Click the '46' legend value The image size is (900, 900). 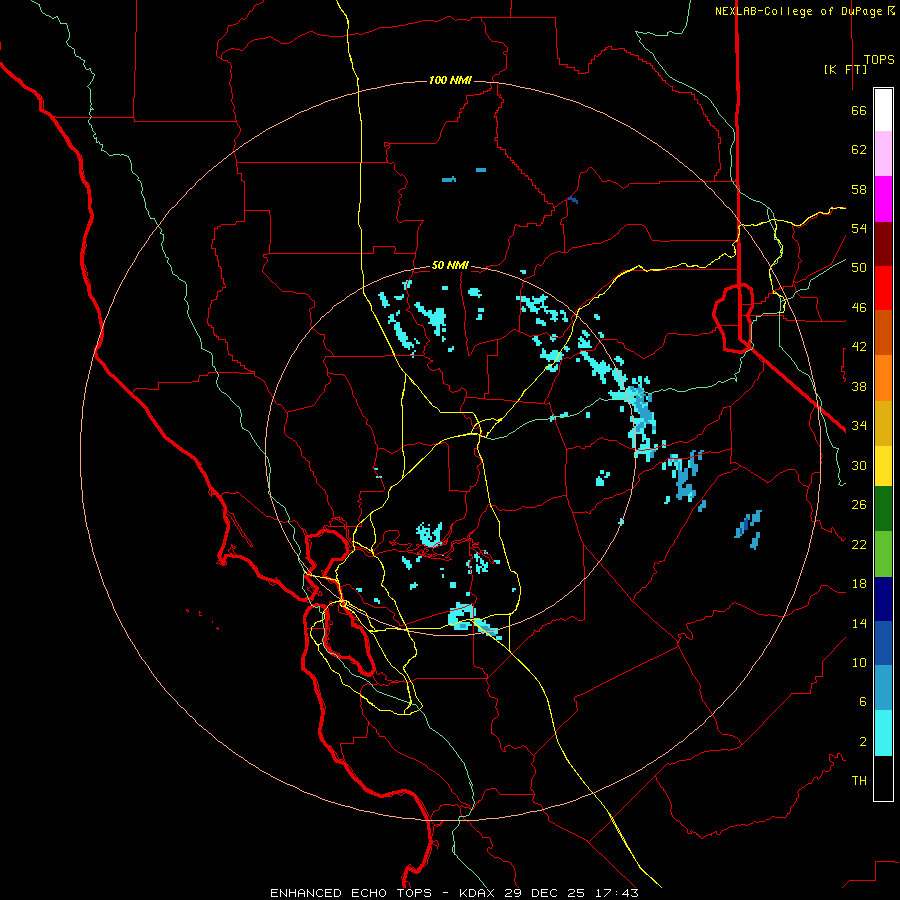coord(859,308)
